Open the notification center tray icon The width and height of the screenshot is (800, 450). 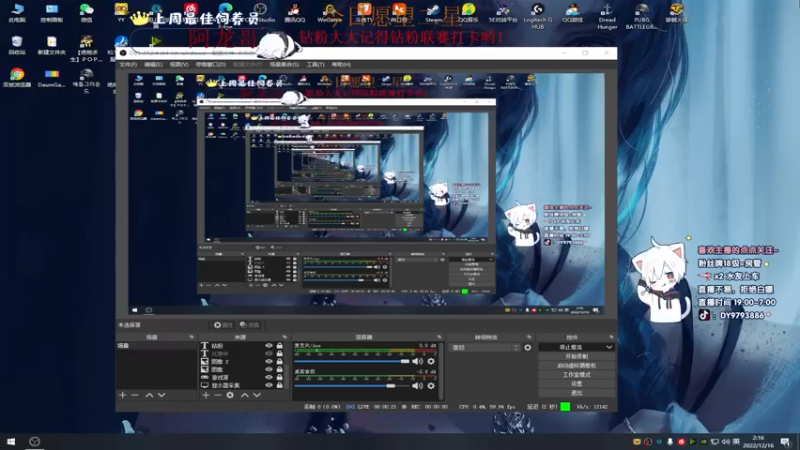[x=785, y=442]
